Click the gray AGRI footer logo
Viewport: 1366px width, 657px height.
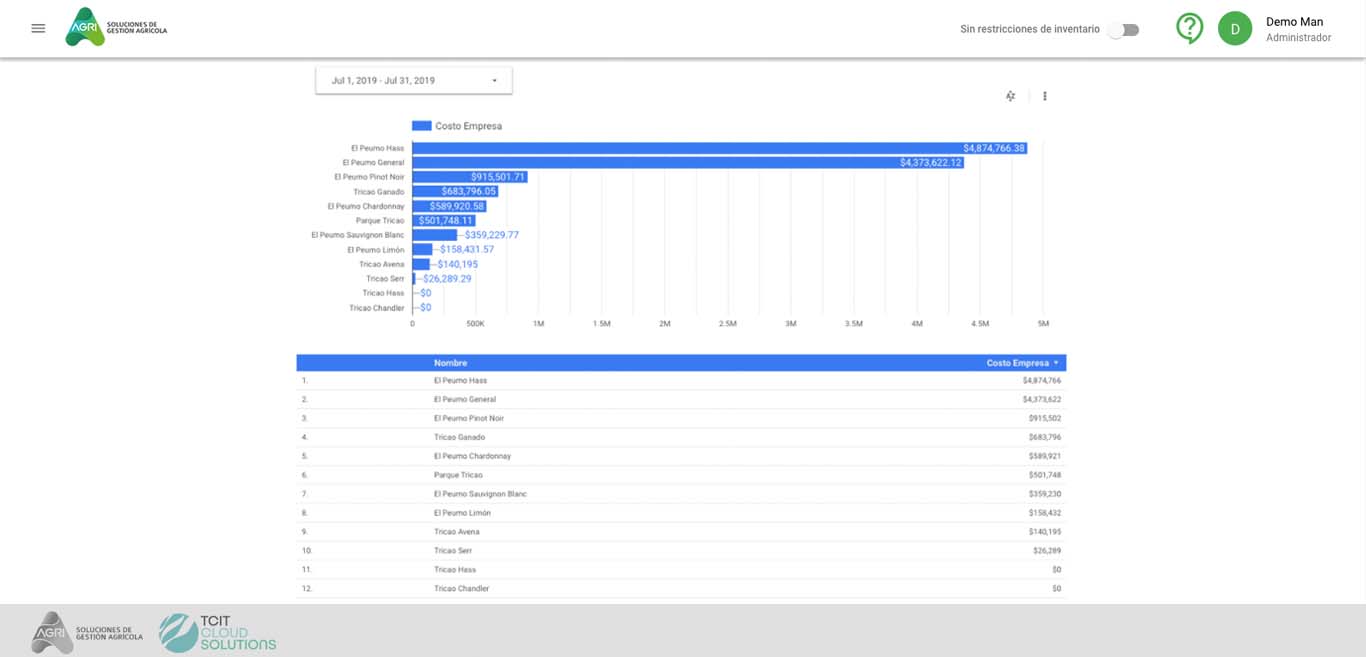tap(87, 632)
